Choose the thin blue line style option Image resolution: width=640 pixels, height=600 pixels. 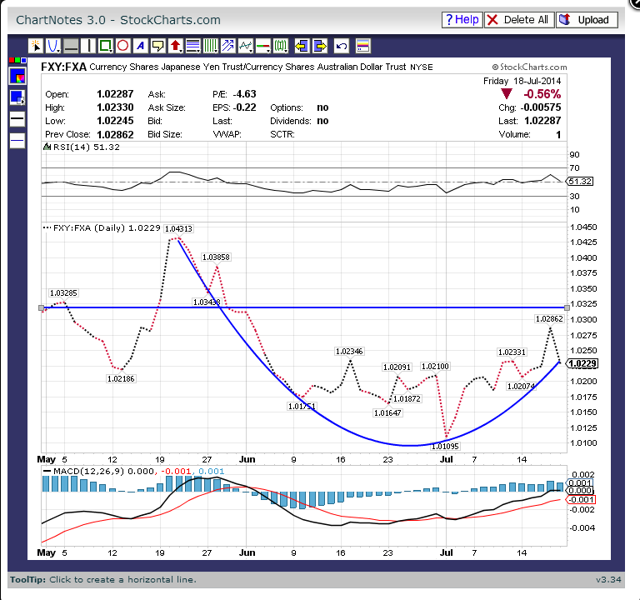tap(18, 140)
